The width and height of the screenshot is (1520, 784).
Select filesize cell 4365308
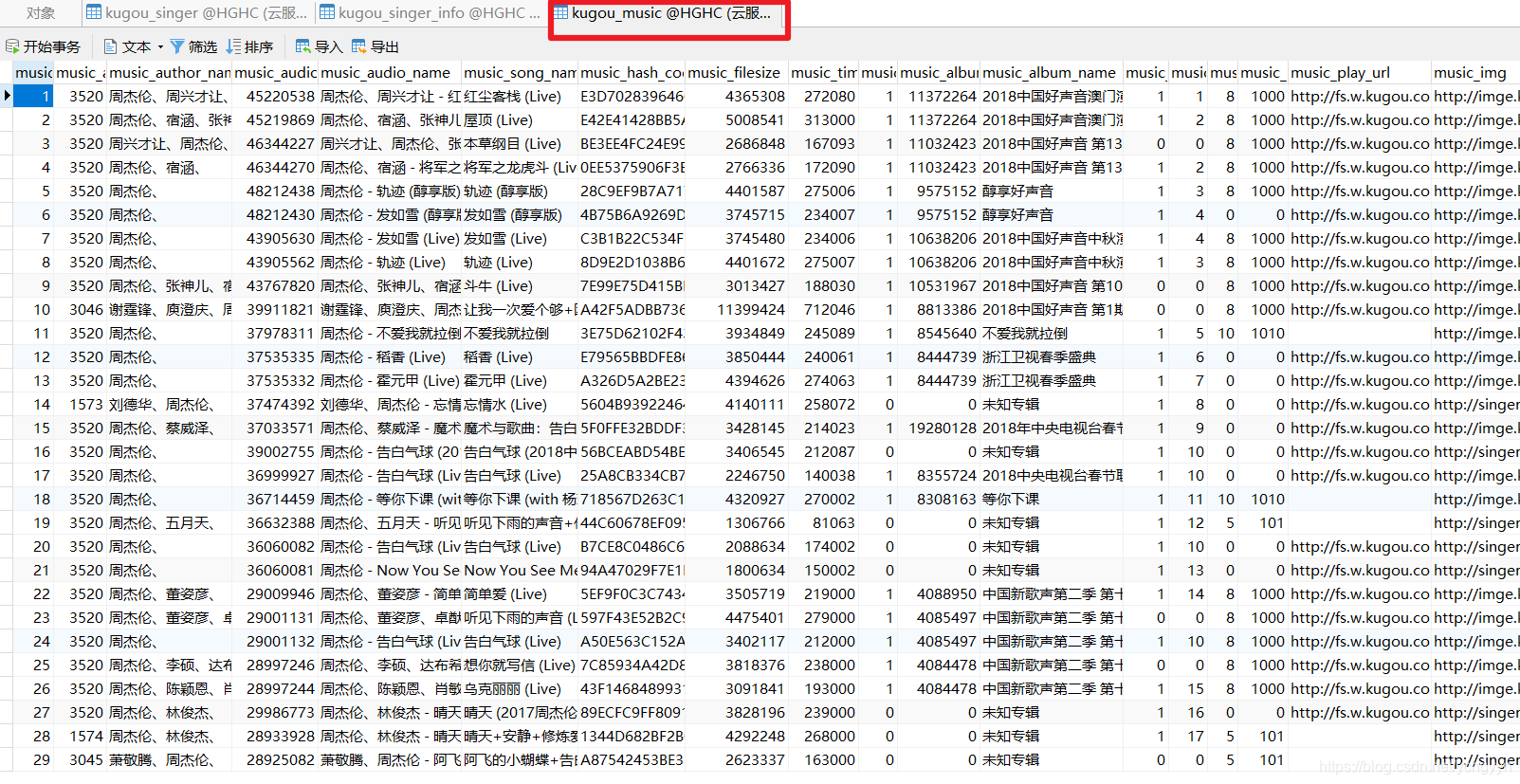pos(736,96)
